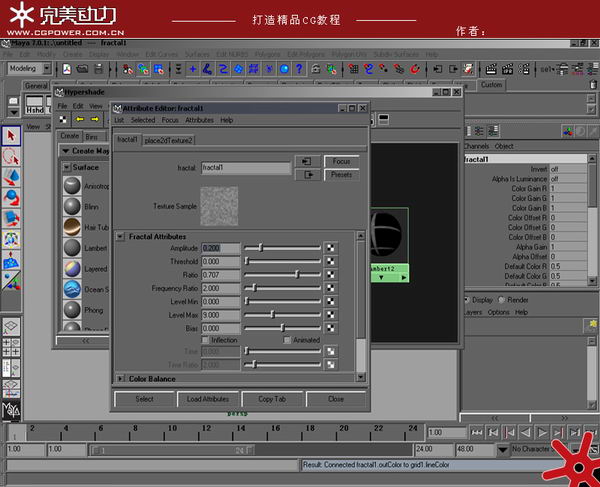600x487 pixels.
Task: Enable the Animated checkbox
Action: click(287, 340)
